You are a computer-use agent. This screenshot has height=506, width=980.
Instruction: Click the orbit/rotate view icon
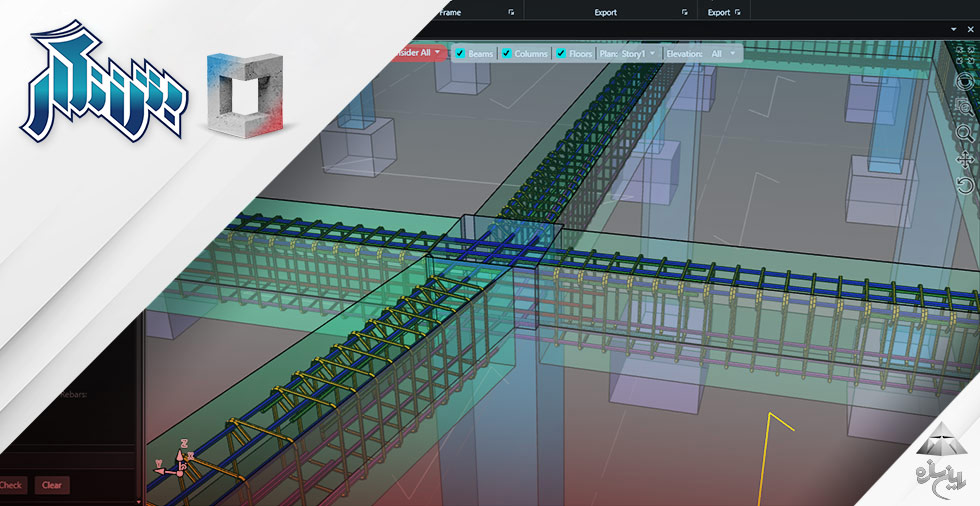[x=965, y=82]
